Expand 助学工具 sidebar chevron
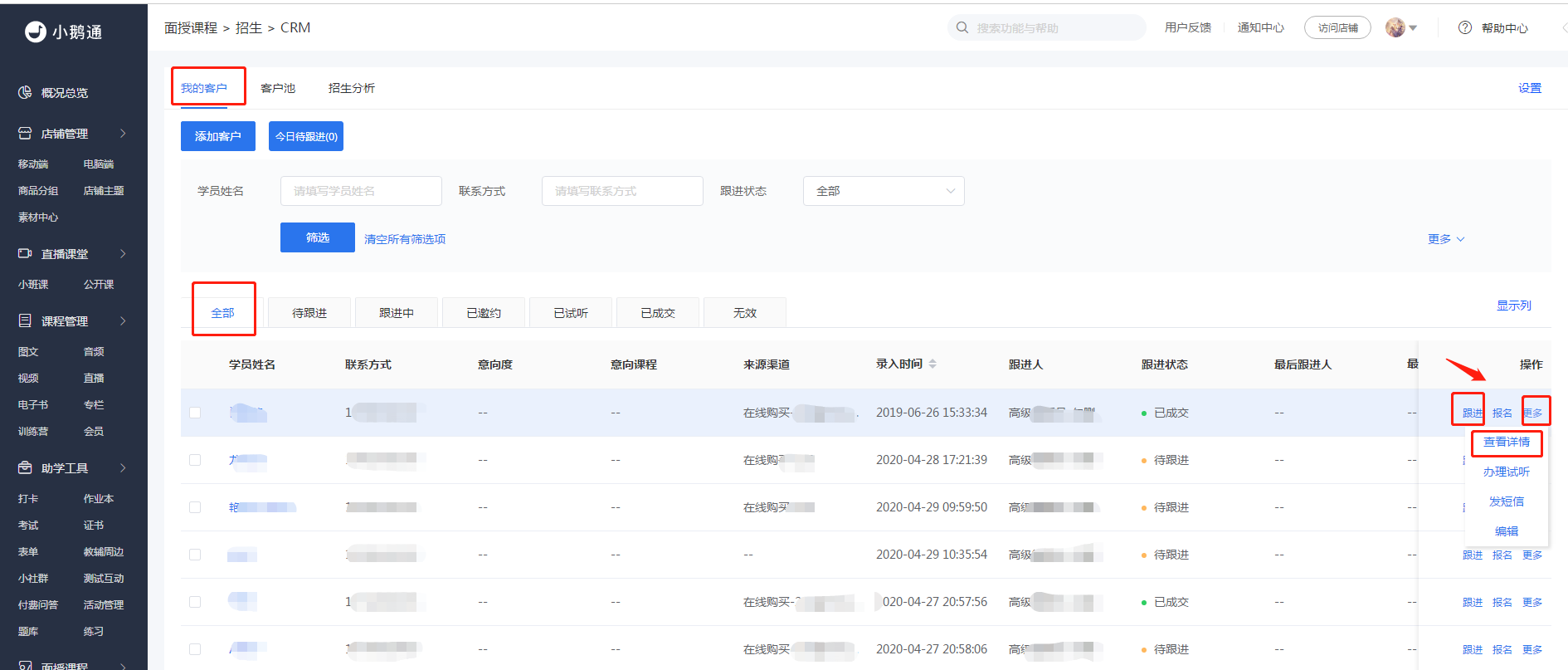Screen dimensions: 1568x670 (x=123, y=468)
